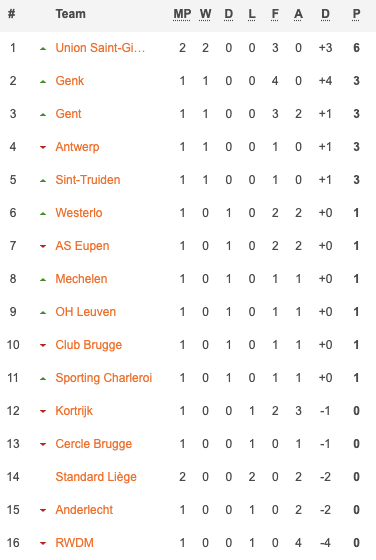This screenshot has width=376, height=560.
Task: Click the red down arrow beside Club Brugge
Action: [x=43, y=345]
